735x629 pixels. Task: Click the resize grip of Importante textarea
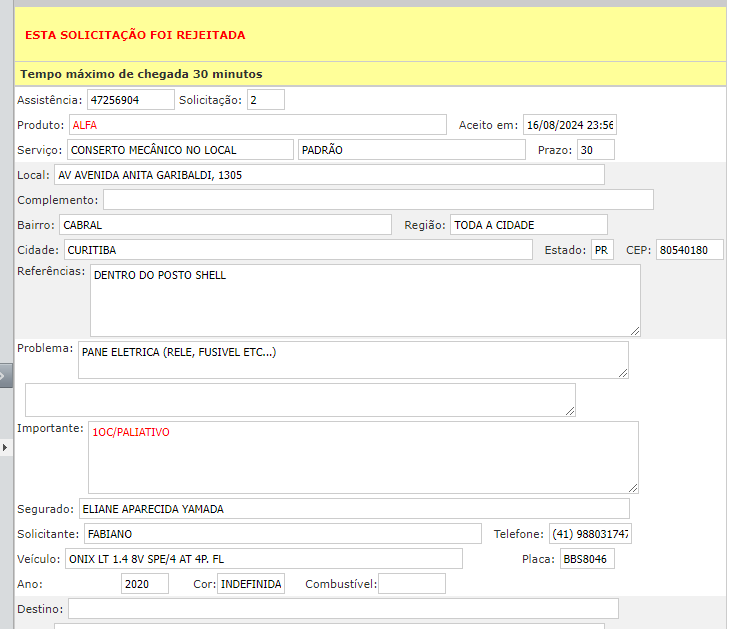(632, 486)
